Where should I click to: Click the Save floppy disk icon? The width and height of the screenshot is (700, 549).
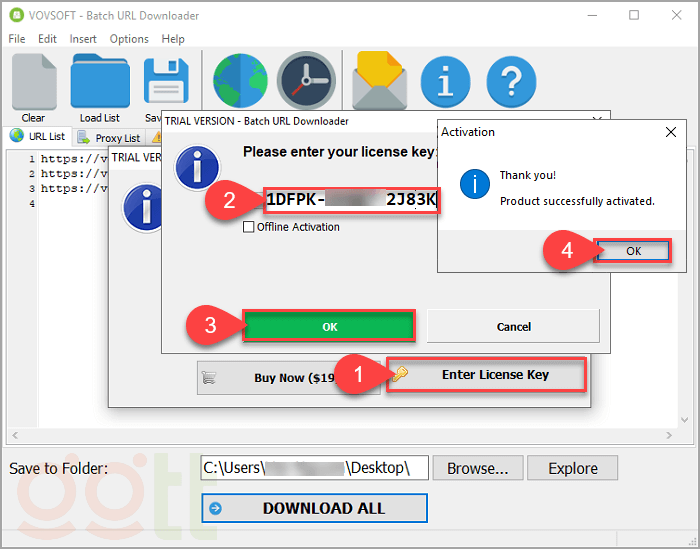(165, 80)
